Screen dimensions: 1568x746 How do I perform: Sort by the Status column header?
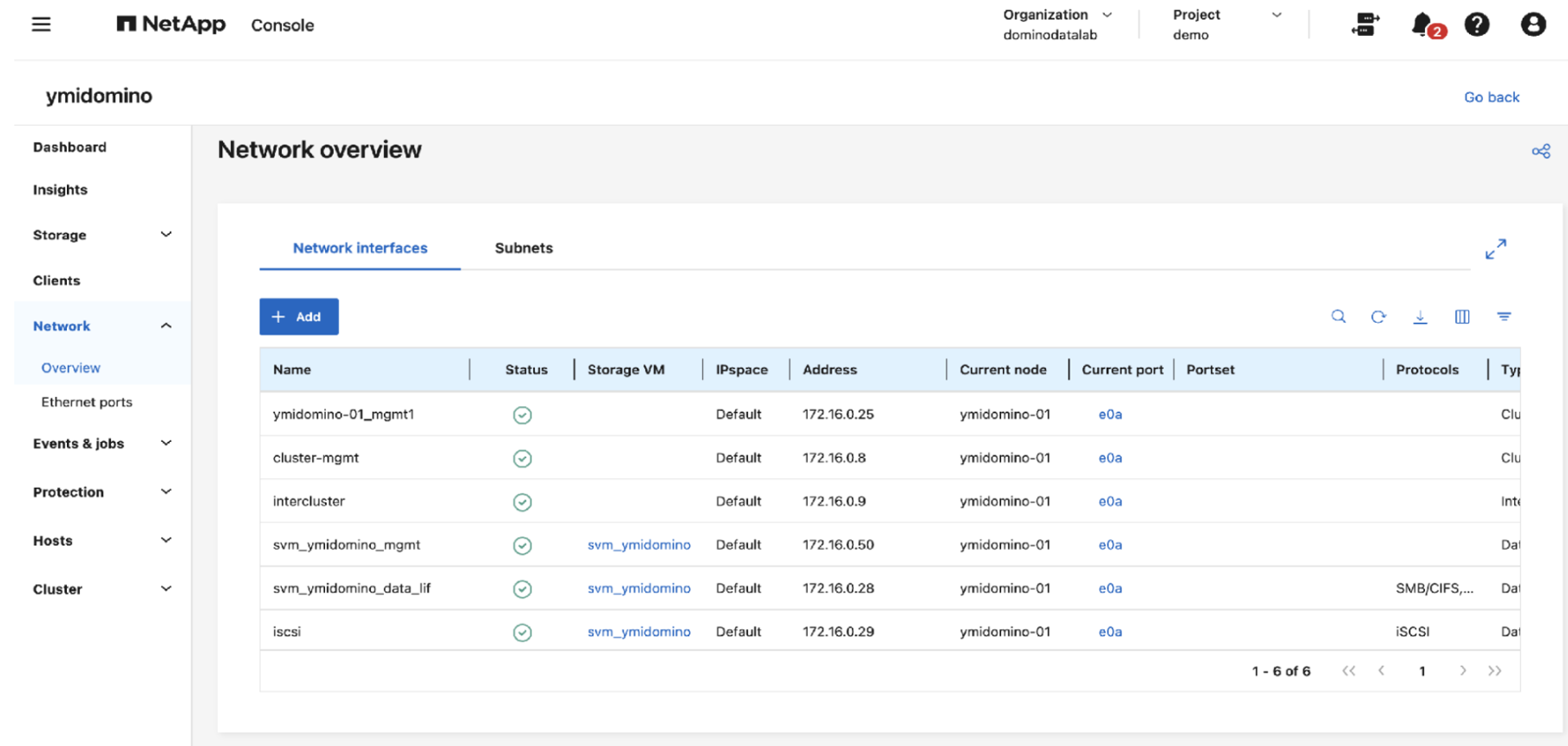pyautogui.click(x=526, y=369)
